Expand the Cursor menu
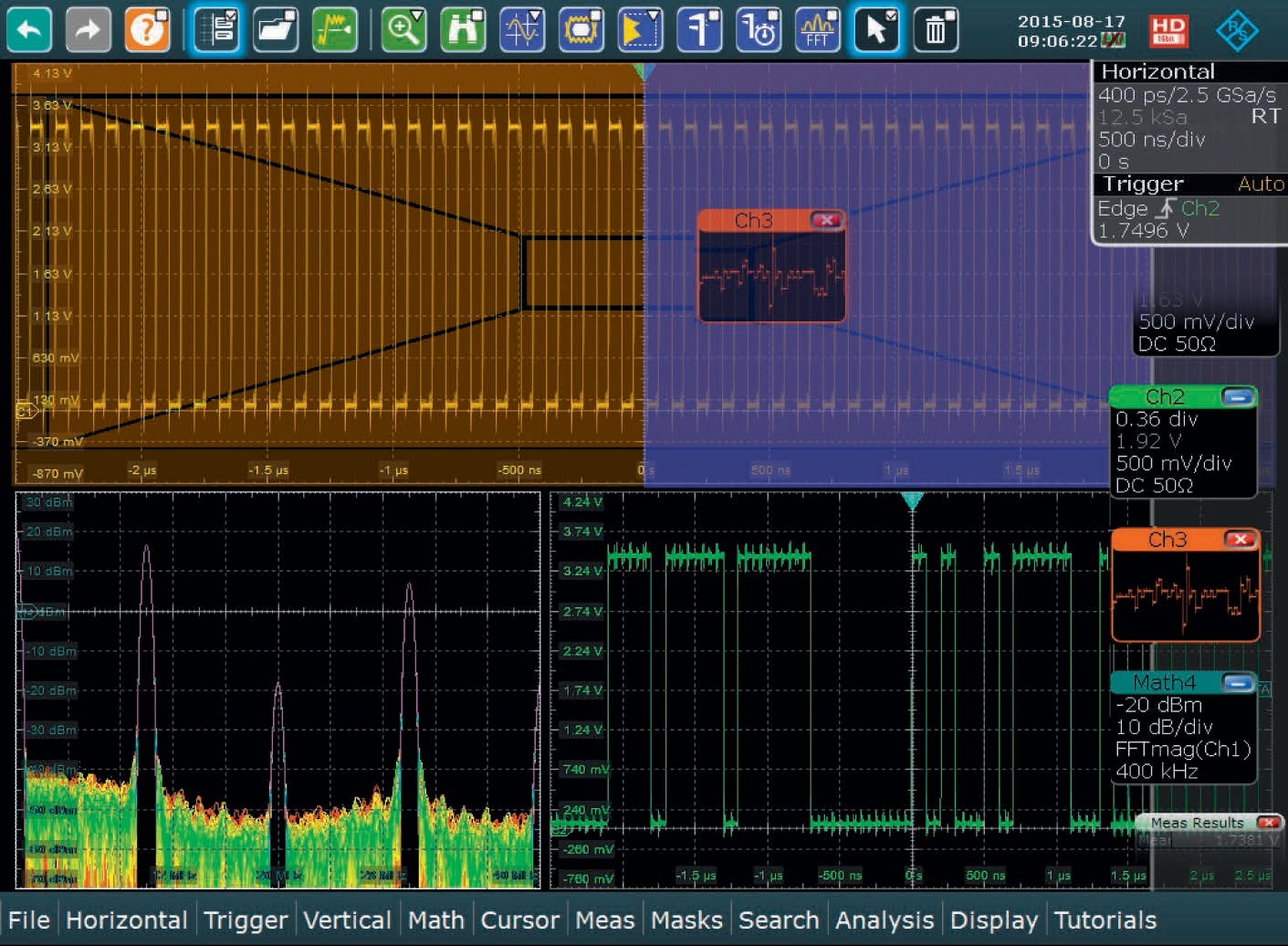Viewport: 1288px width, 946px height. [519, 920]
